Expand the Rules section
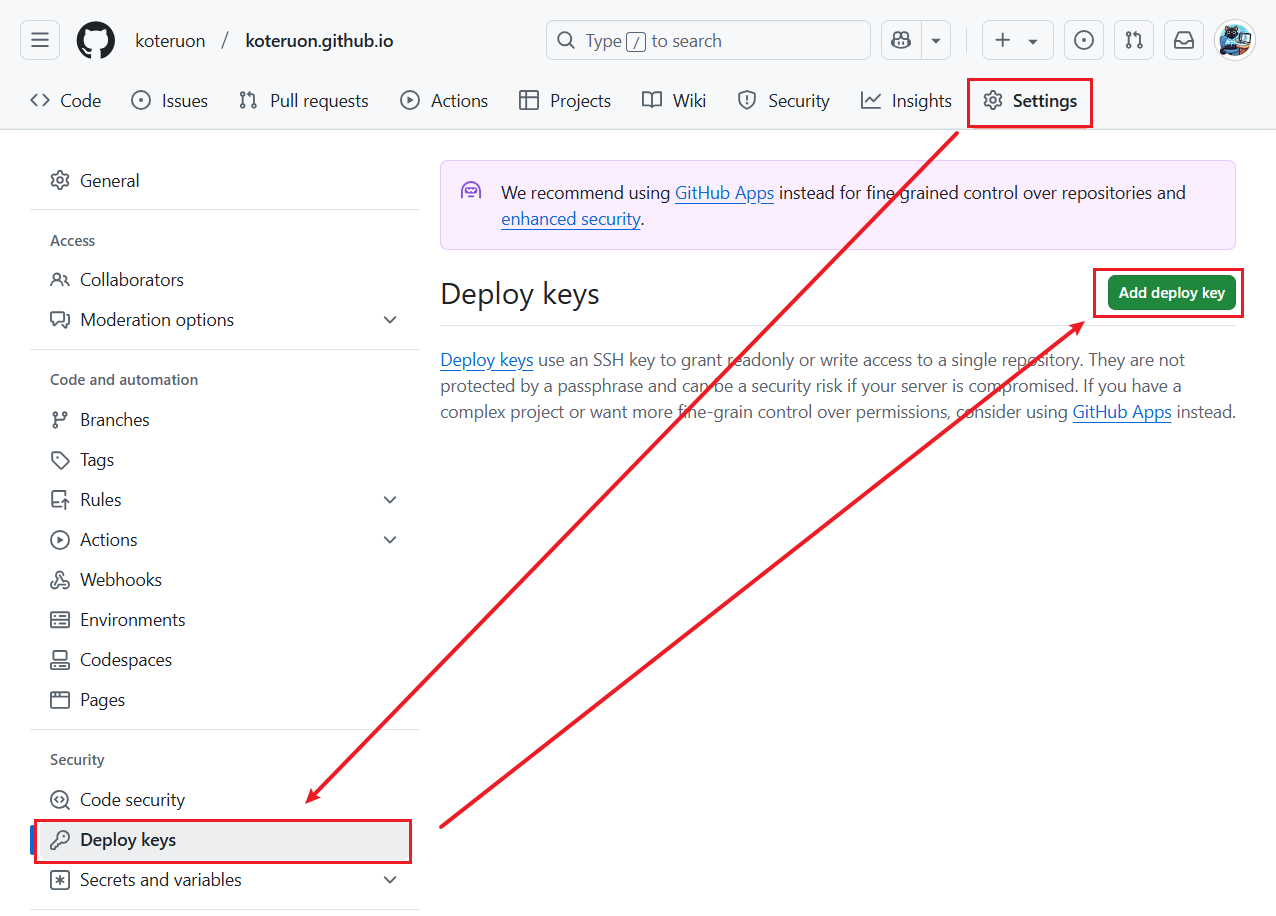 point(390,499)
